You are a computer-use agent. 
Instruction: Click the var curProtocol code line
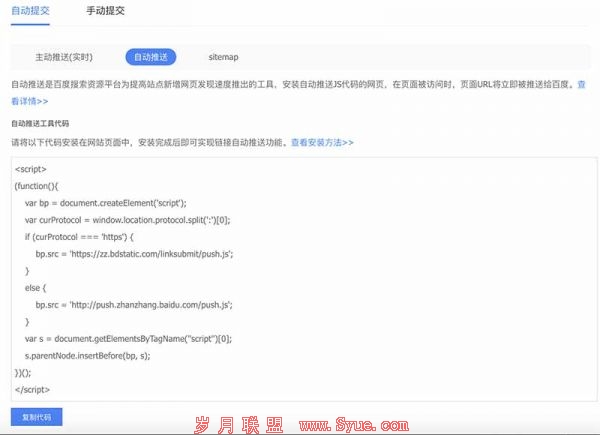[127, 220]
